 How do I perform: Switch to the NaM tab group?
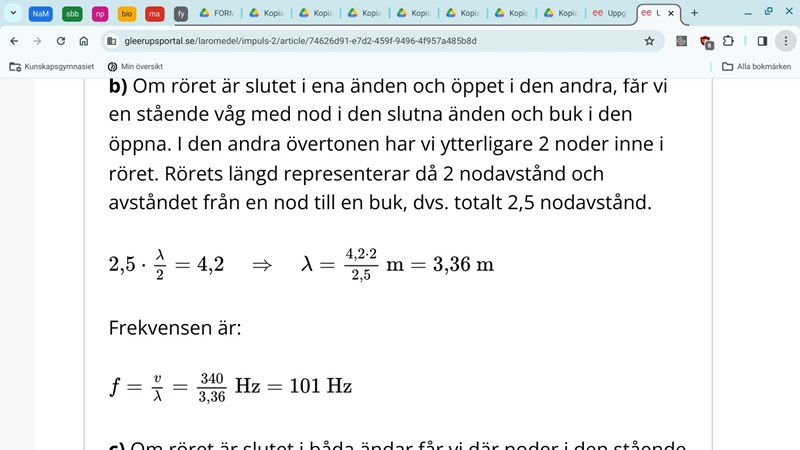[x=41, y=14]
